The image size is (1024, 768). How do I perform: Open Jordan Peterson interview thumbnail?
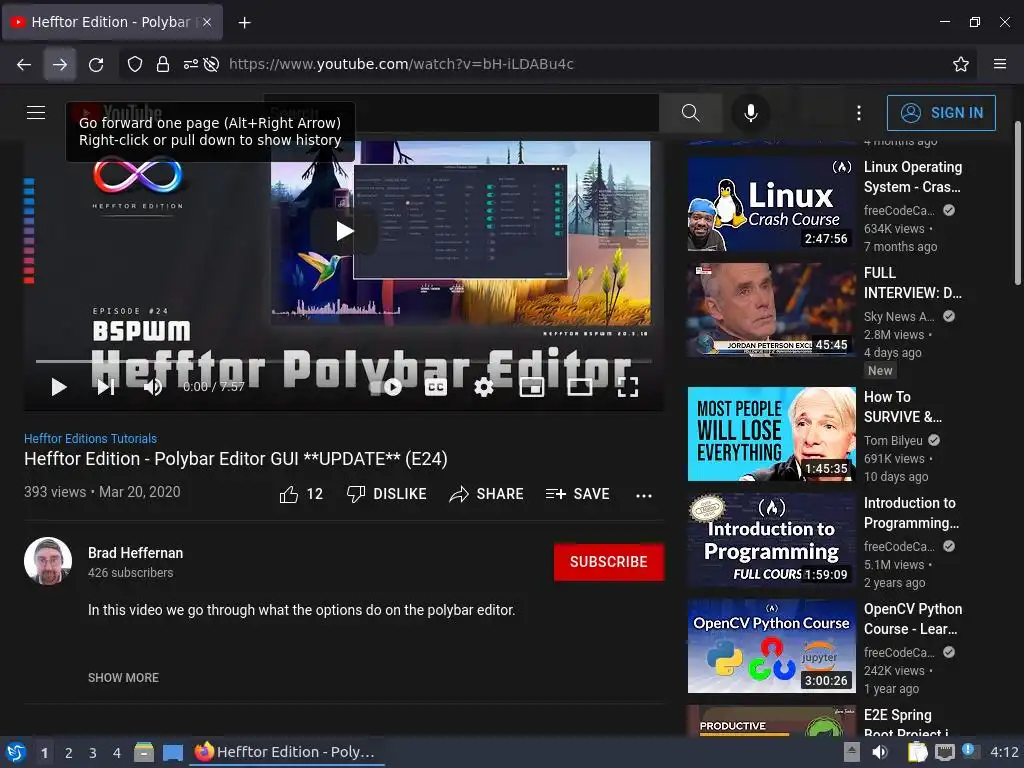pos(771,310)
